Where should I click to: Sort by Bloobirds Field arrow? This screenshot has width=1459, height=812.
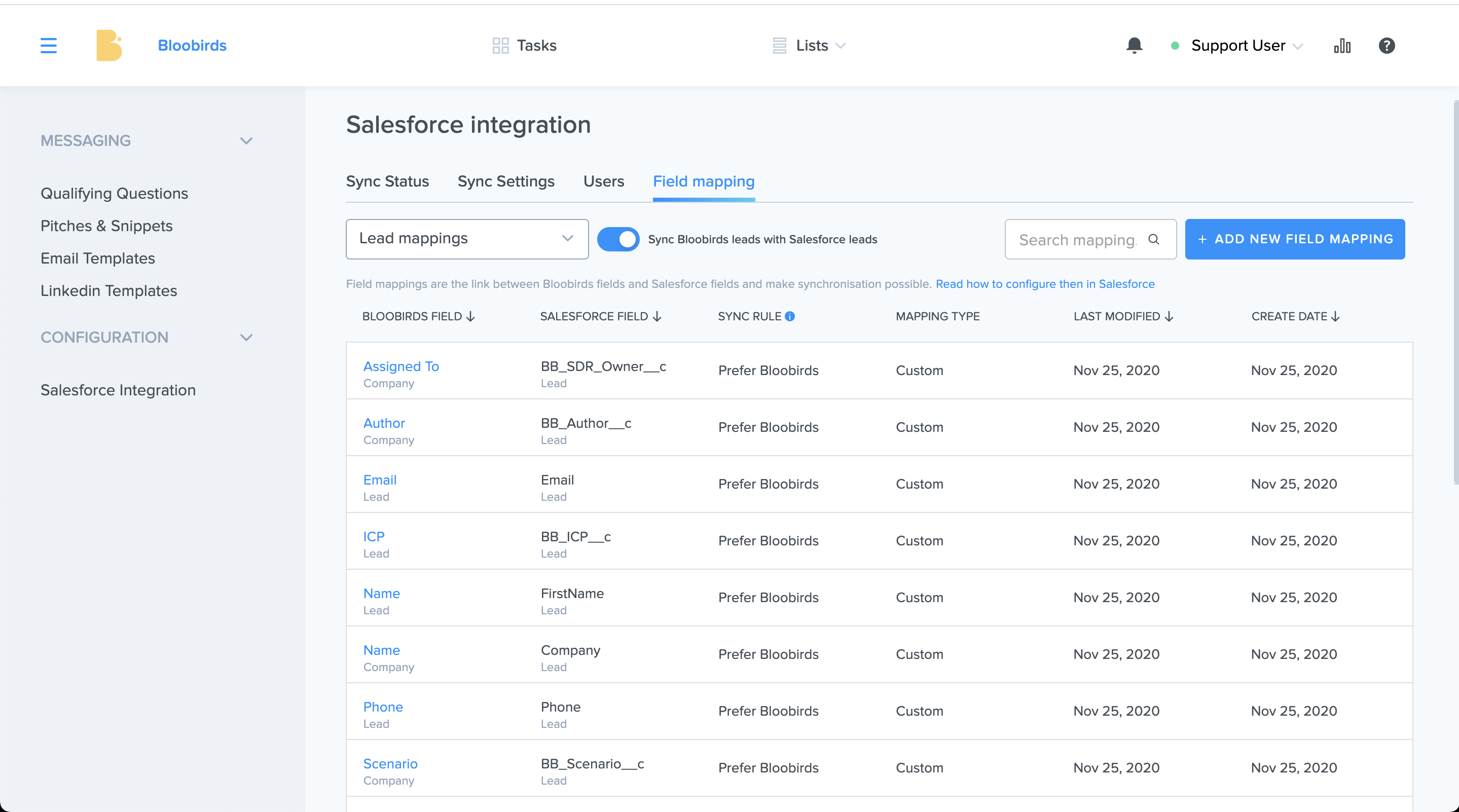click(470, 316)
